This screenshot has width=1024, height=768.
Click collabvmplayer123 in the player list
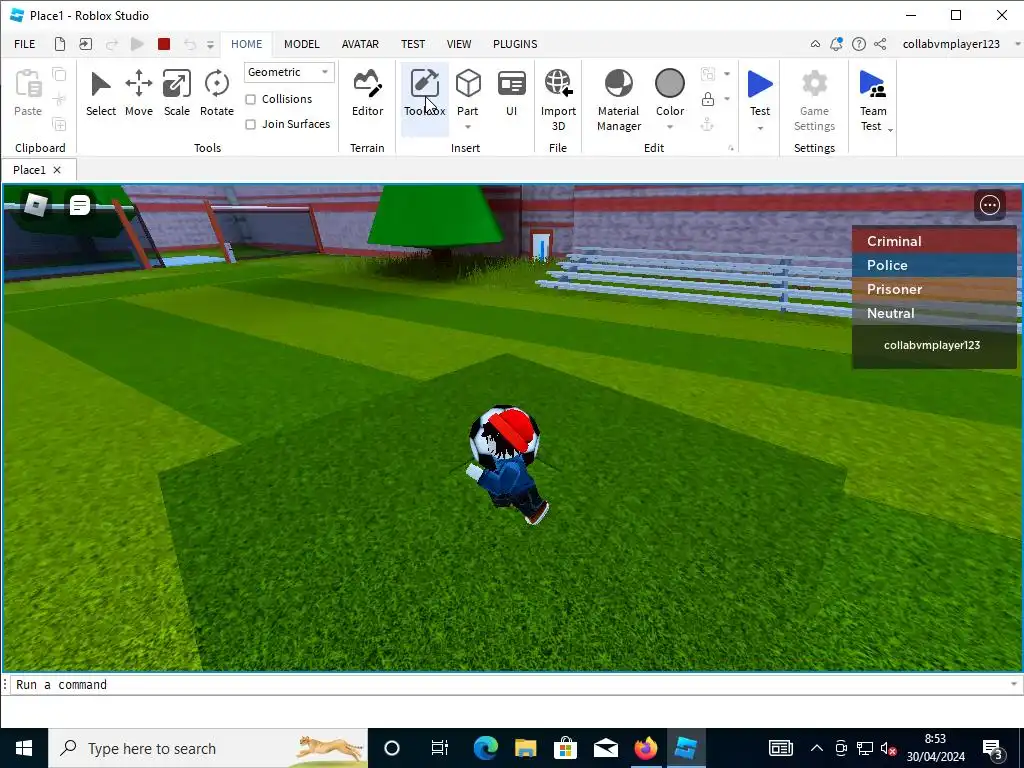[x=934, y=345]
